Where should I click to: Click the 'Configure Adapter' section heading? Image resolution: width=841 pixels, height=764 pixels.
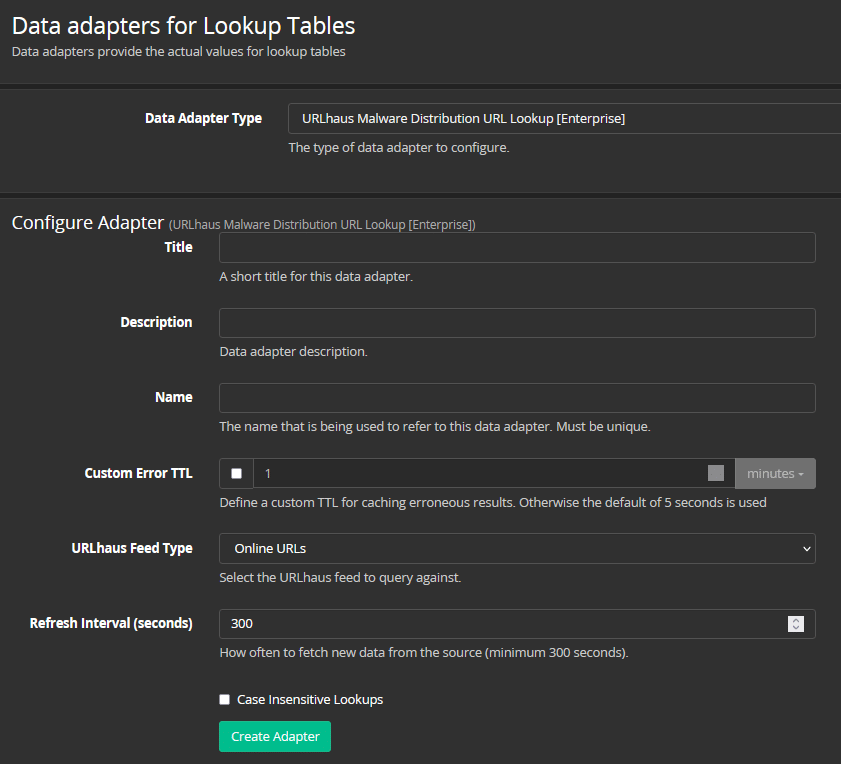(x=87, y=222)
